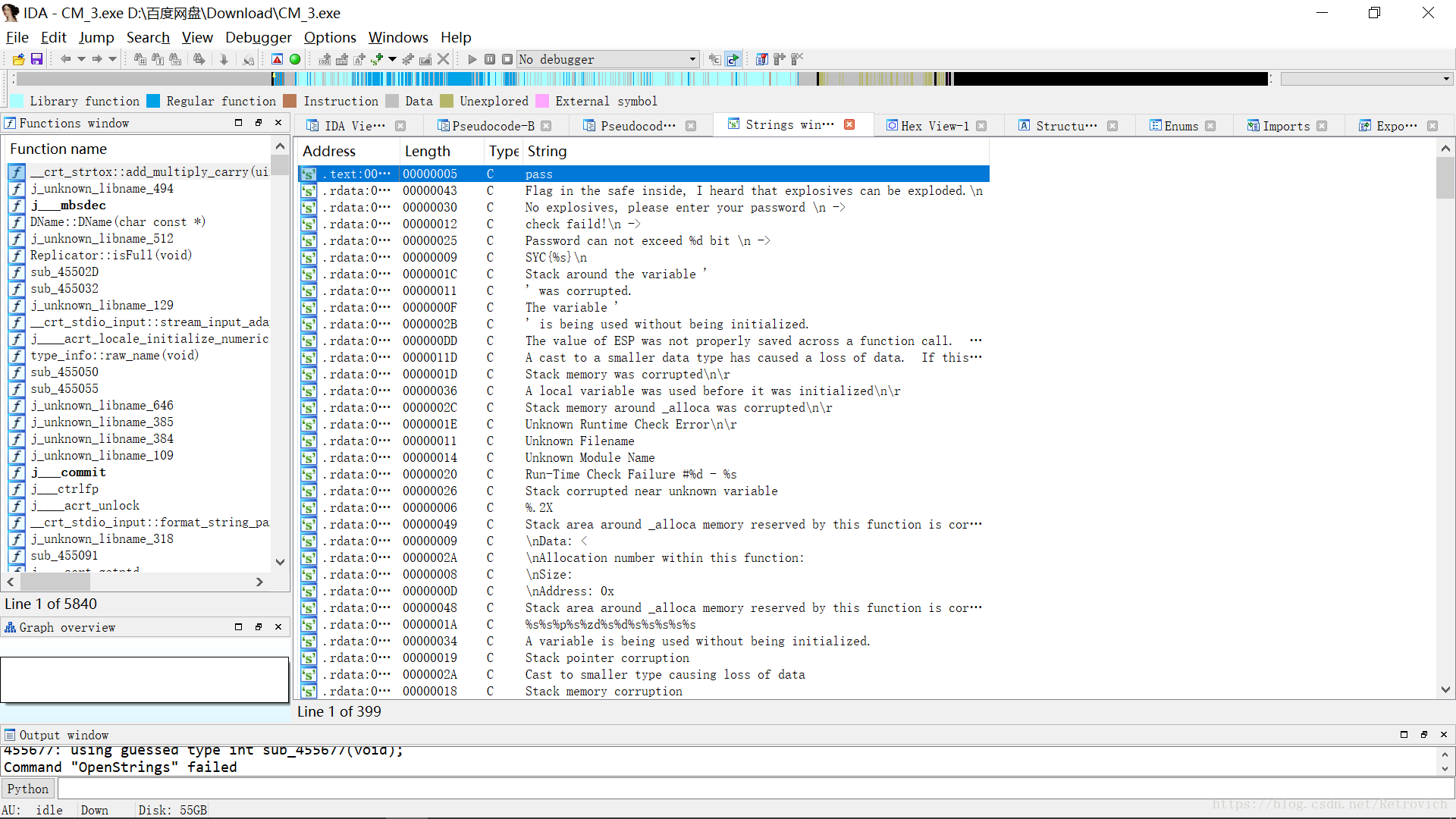Click the Library function color swatch
This screenshot has height=819, width=1456.
(16, 102)
